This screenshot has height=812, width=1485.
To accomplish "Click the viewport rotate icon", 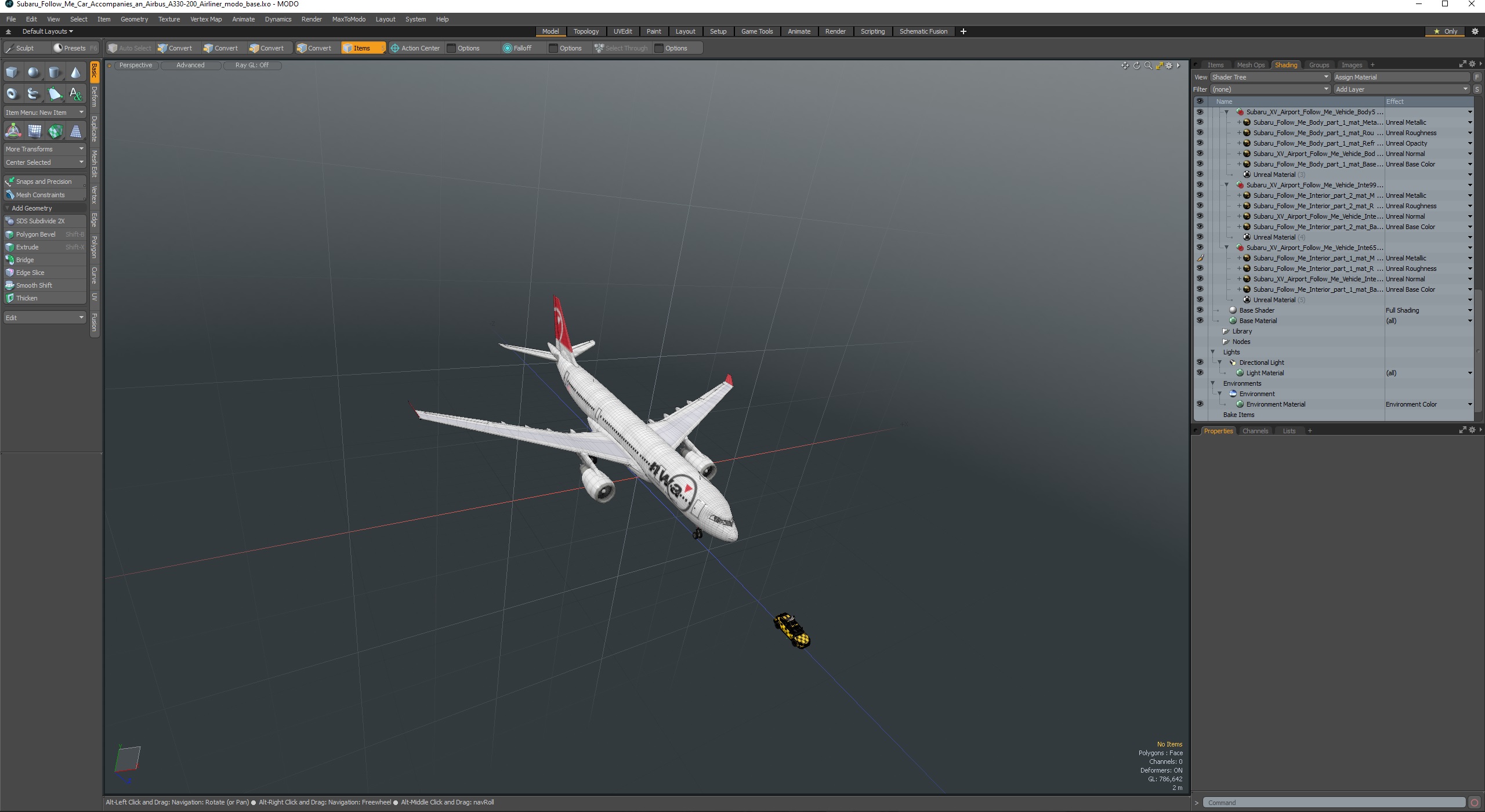I will point(1136,66).
